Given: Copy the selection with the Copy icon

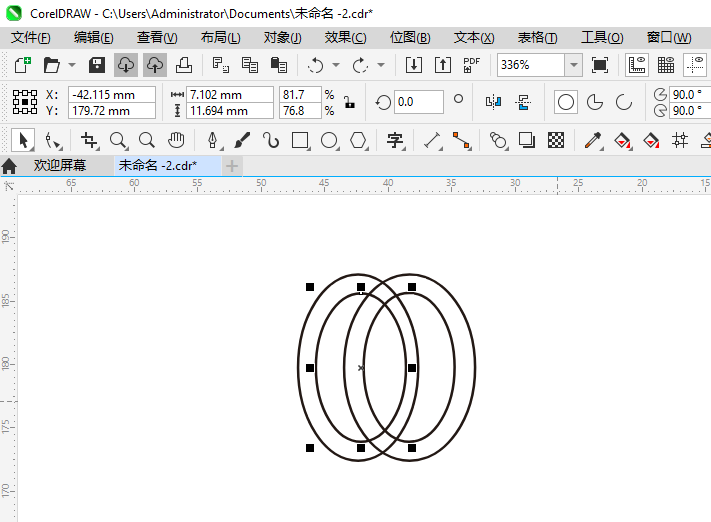Looking at the screenshot, I should coord(249,65).
